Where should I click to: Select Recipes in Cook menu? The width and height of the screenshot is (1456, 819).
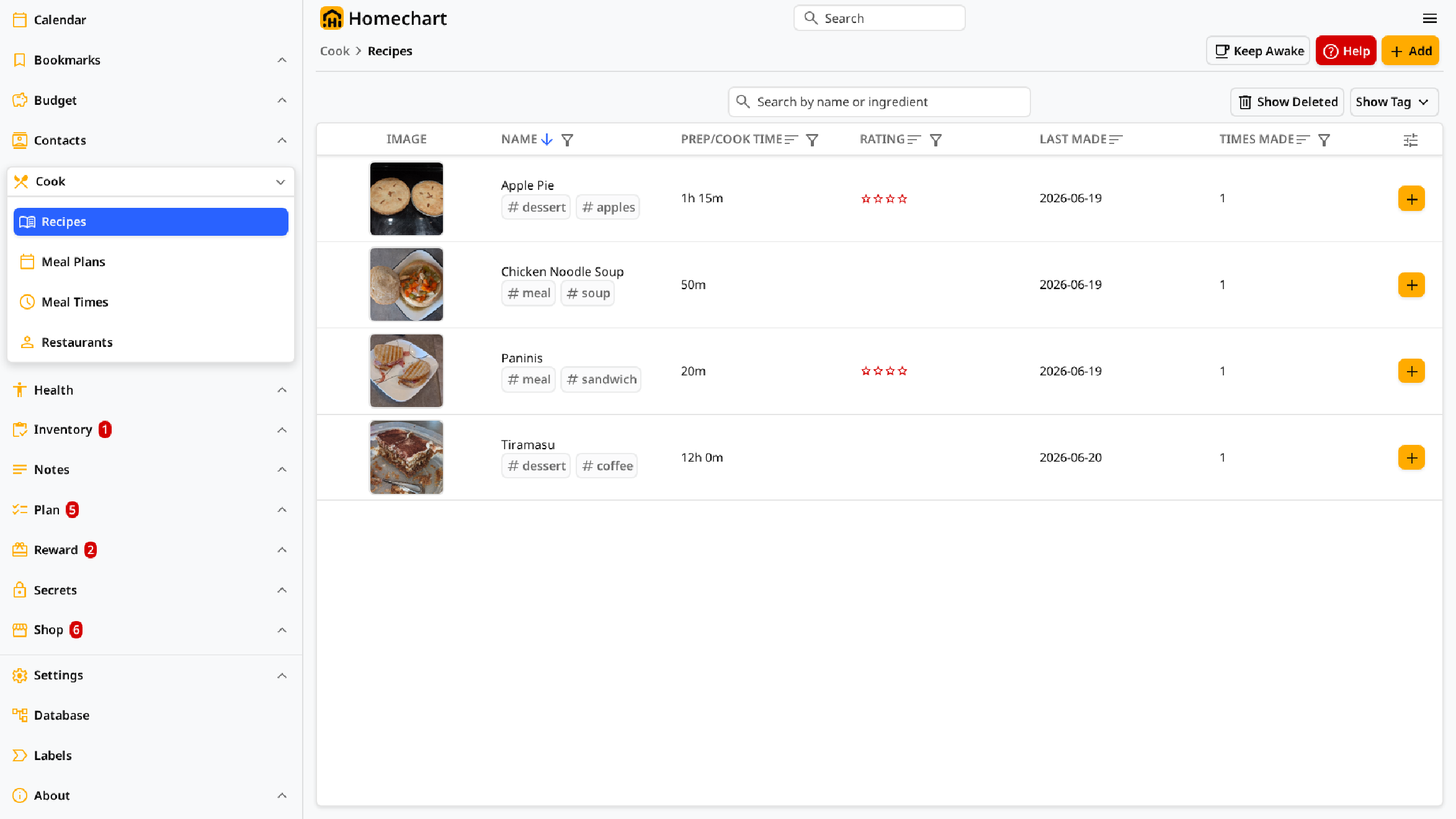coord(151,222)
